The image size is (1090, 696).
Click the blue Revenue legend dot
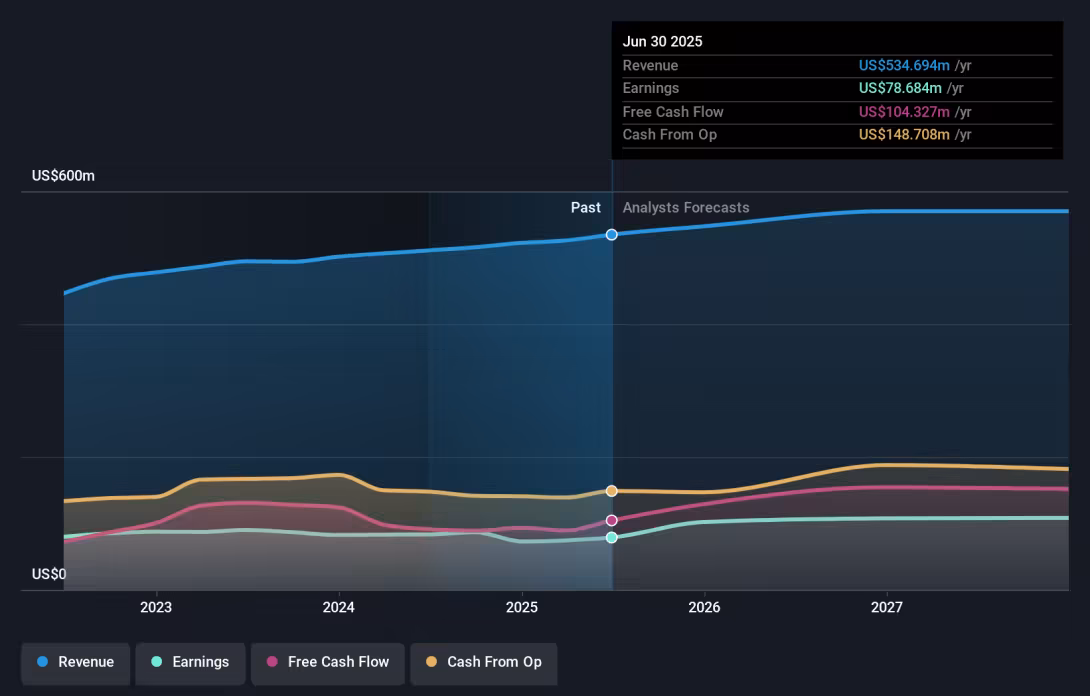tap(42, 662)
